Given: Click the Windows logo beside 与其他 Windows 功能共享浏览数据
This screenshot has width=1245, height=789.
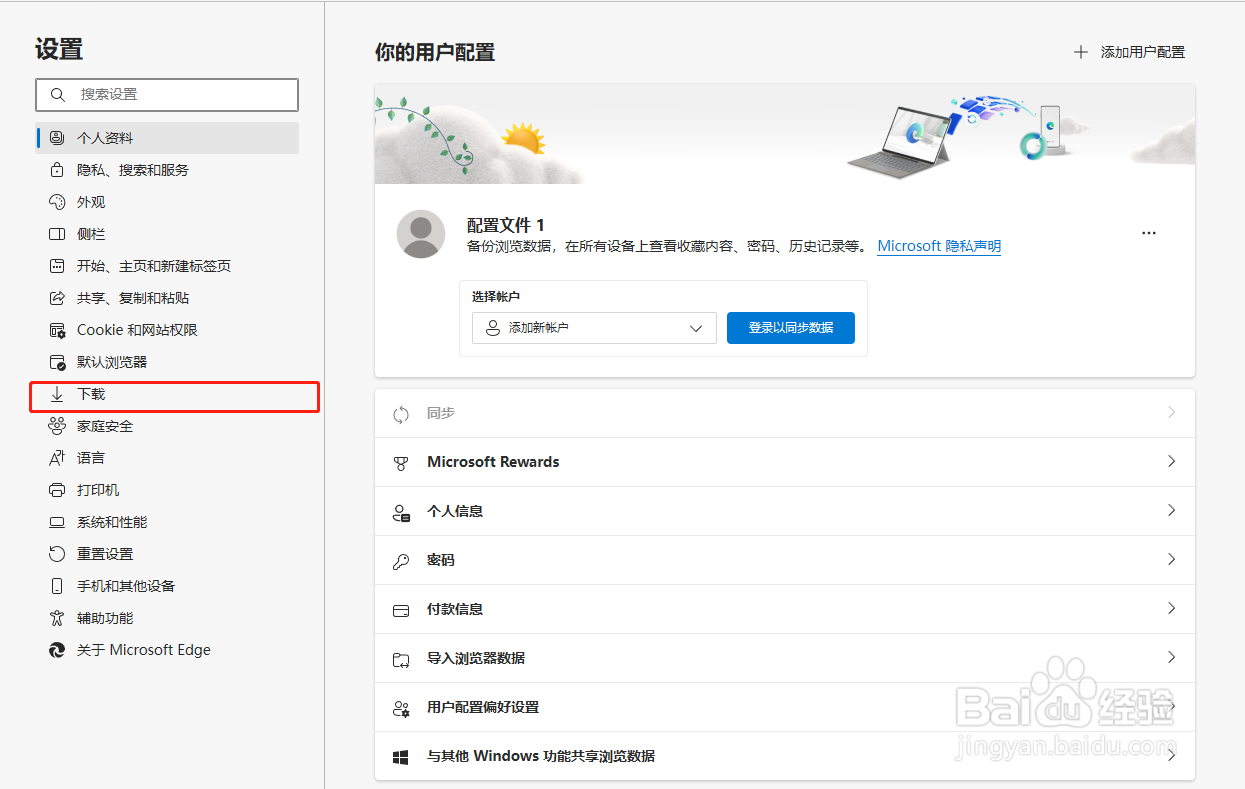Looking at the screenshot, I should (x=401, y=757).
